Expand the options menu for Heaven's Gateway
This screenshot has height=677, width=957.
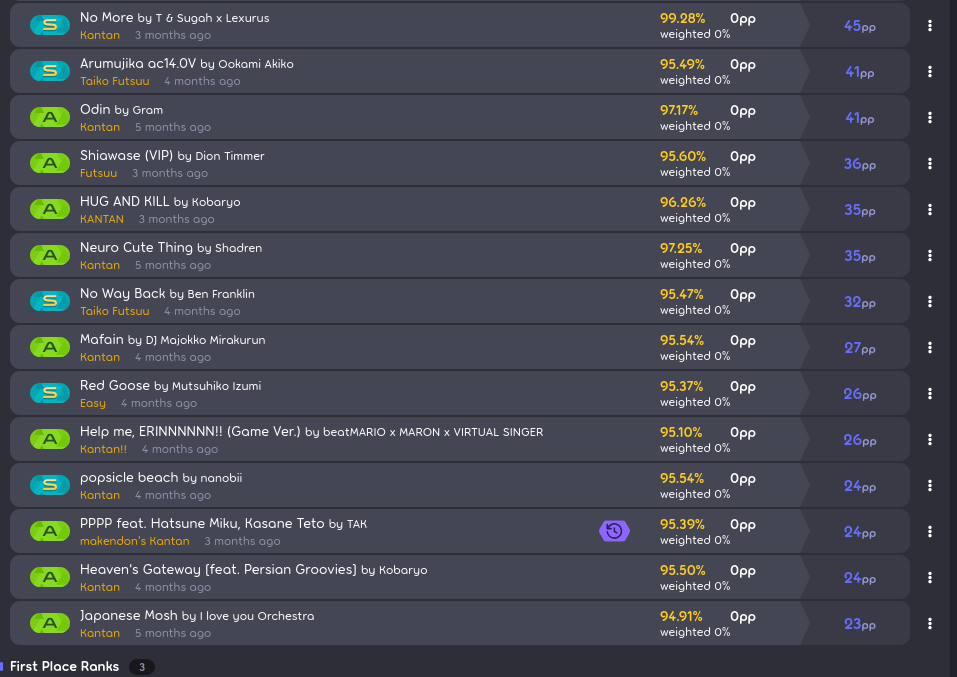pyautogui.click(x=930, y=578)
